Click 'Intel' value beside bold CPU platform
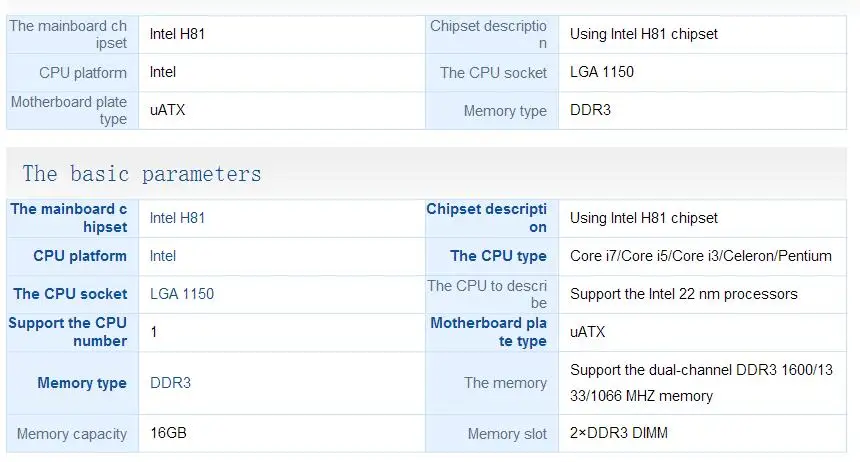The height and width of the screenshot is (462, 860). 163,256
